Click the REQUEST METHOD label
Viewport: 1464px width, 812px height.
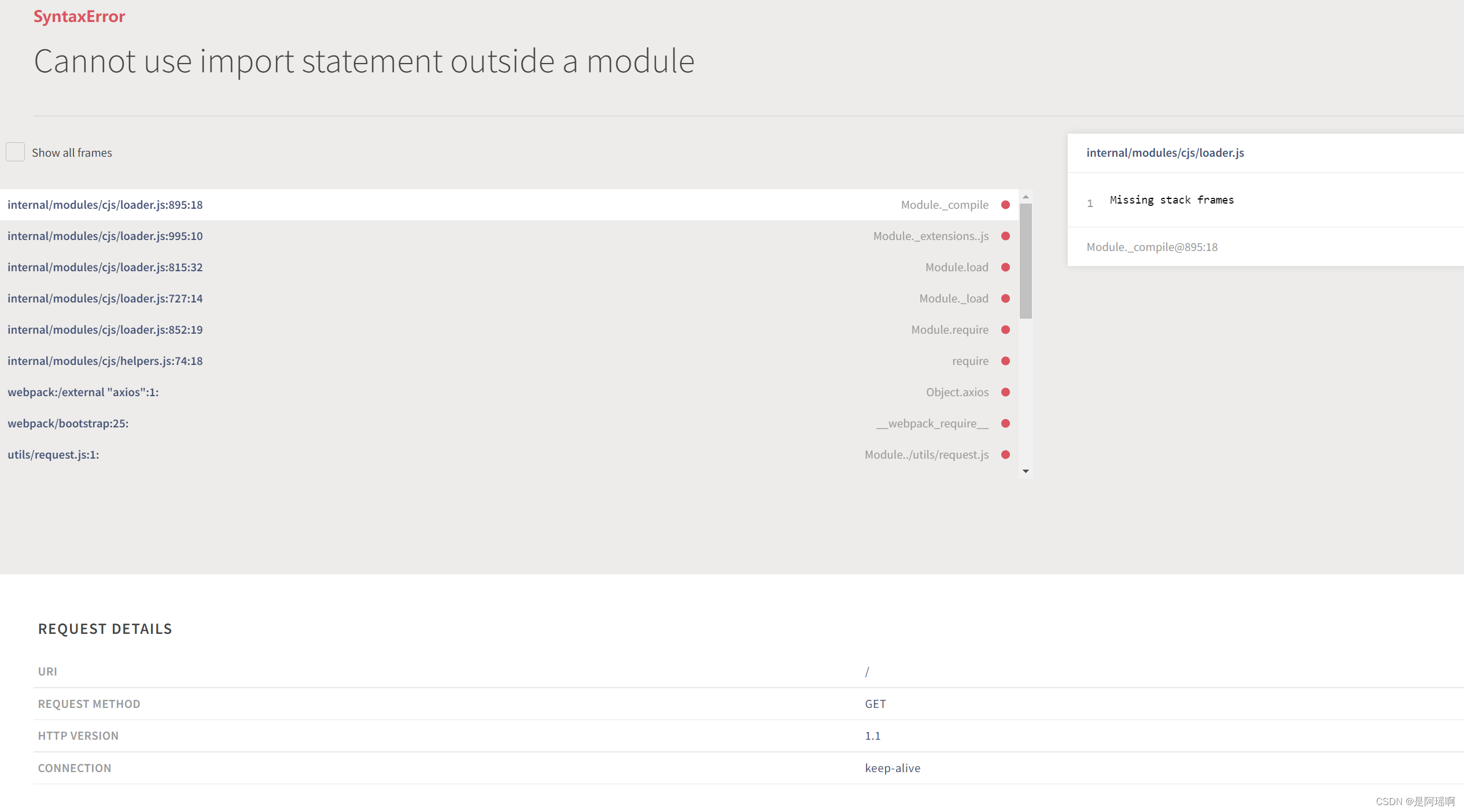coord(89,704)
